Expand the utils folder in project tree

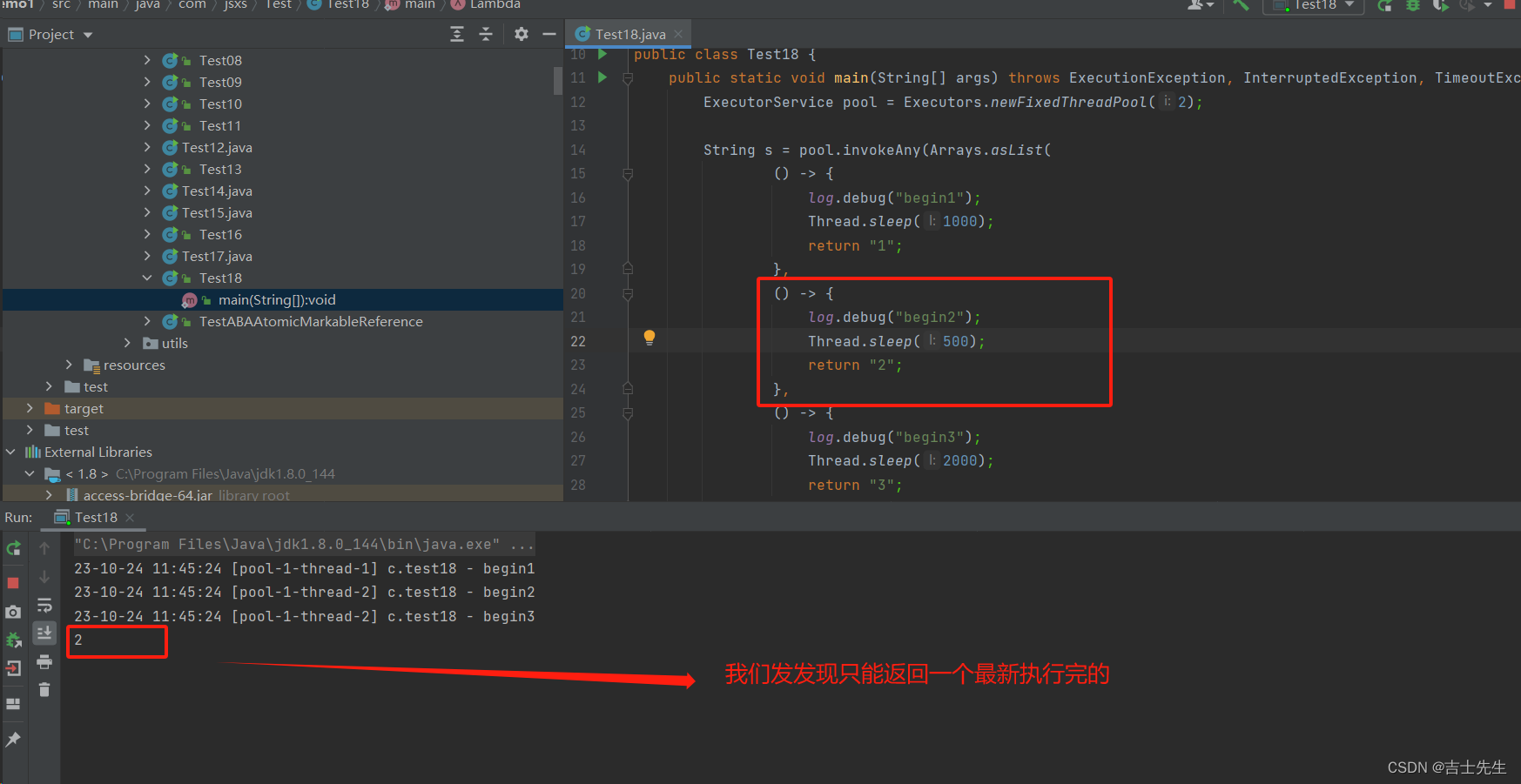coord(127,343)
